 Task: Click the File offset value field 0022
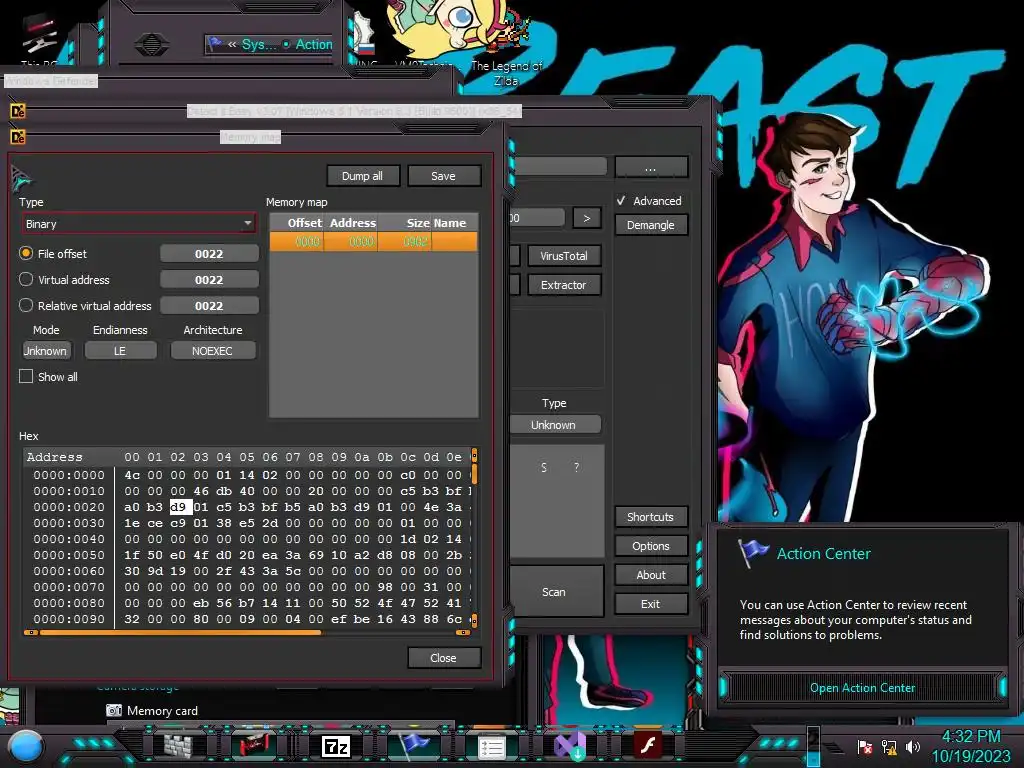coord(209,253)
